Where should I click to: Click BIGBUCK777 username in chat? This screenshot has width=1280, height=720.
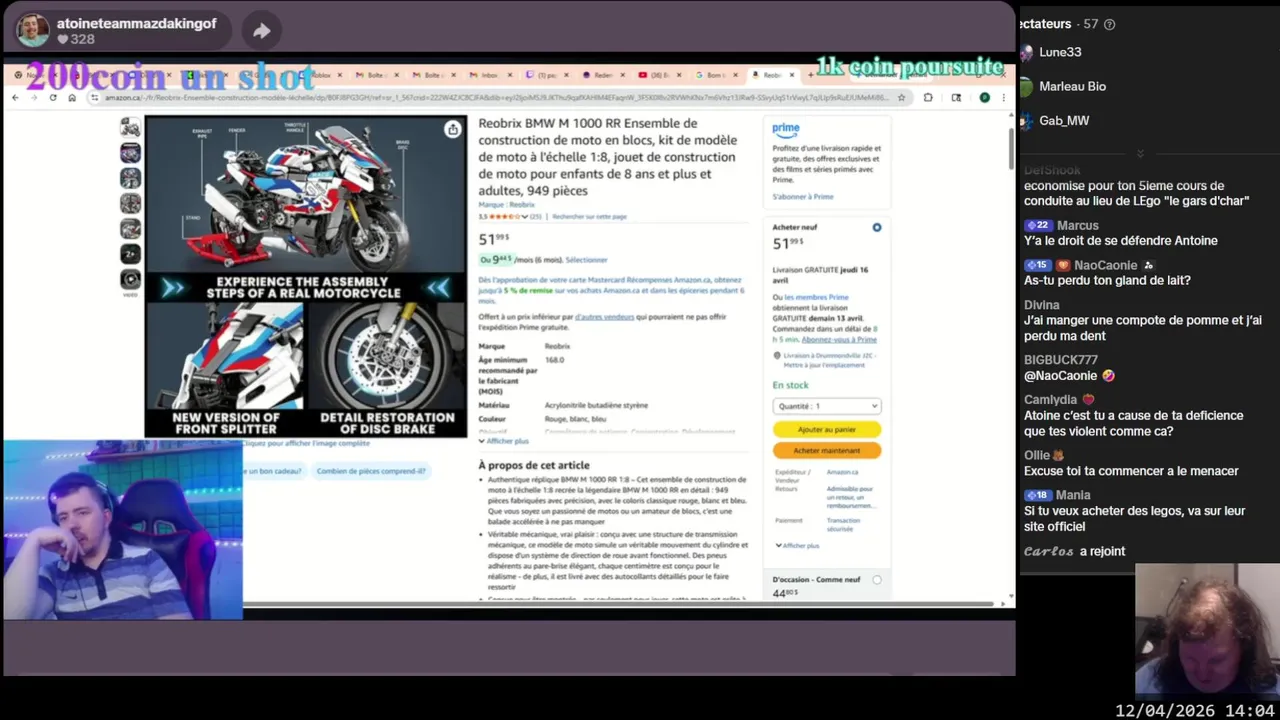[x=1061, y=360]
